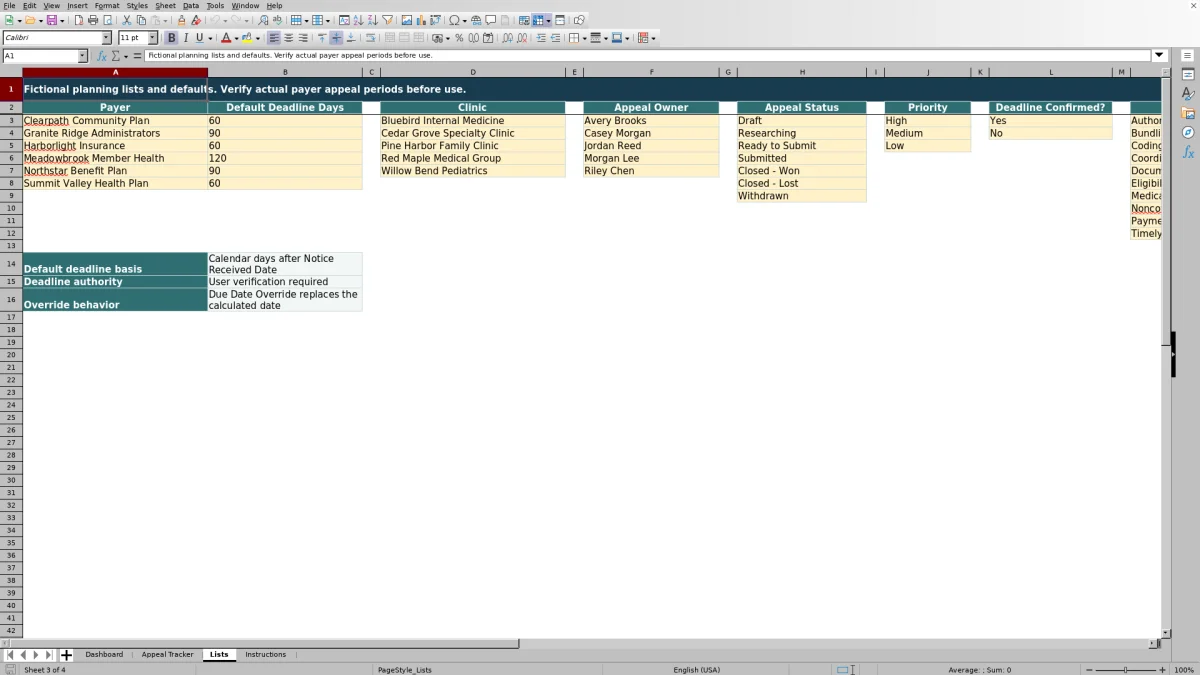Open the Name Box dropdown arrow
The width and height of the screenshot is (1200, 675).
[82, 56]
